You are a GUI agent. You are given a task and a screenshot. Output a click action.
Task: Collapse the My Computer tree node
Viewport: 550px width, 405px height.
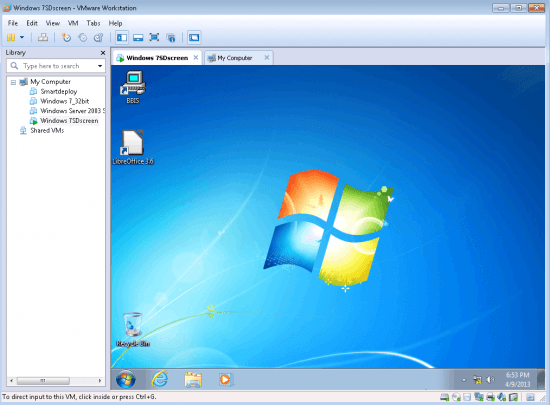(x=13, y=82)
